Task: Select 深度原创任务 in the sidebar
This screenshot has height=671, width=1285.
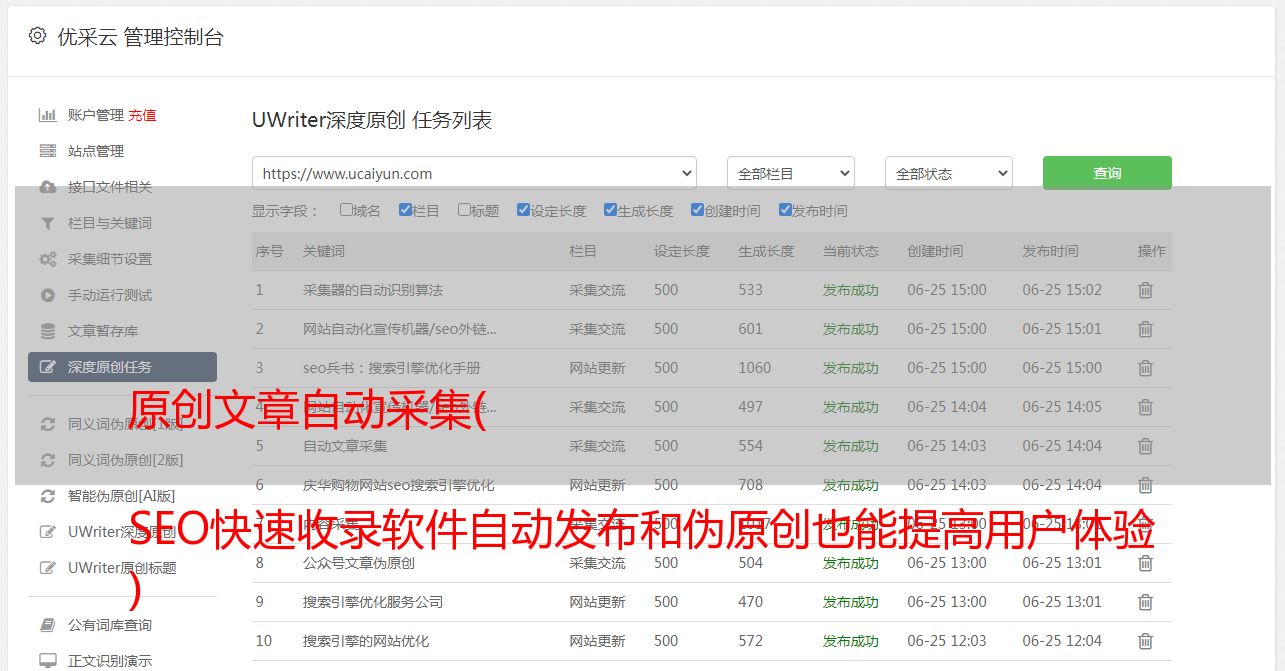Action: [x=122, y=367]
